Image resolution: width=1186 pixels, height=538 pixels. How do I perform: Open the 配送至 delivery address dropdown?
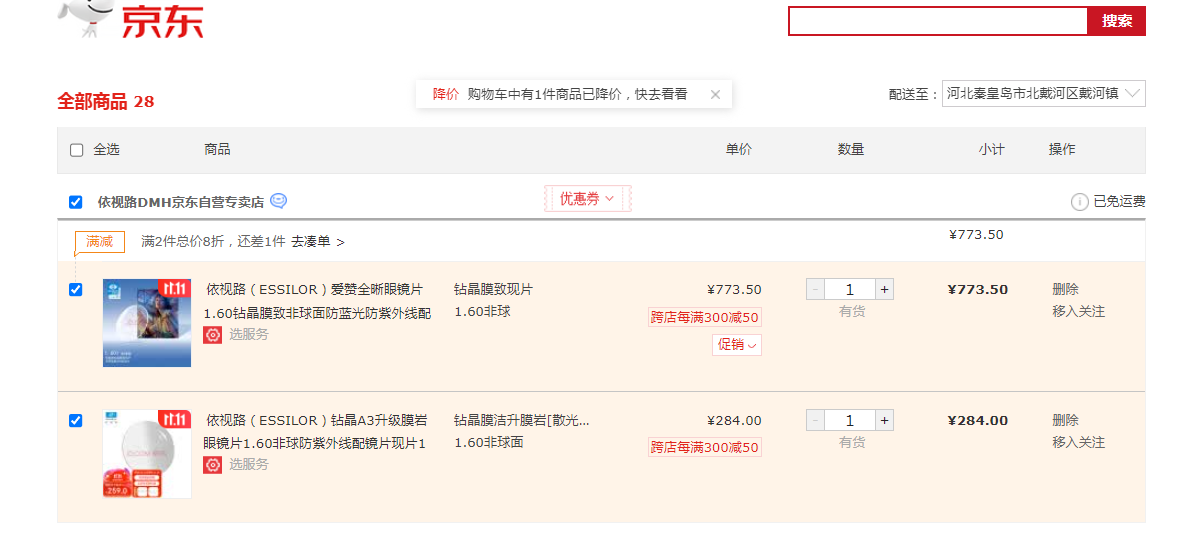pyautogui.click(x=1044, y=94)
